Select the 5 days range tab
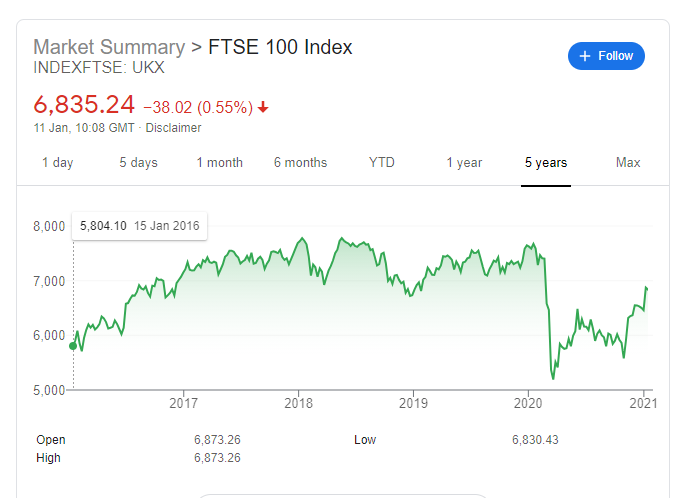This screenshot has width=674, height=498. coord(138,162)
